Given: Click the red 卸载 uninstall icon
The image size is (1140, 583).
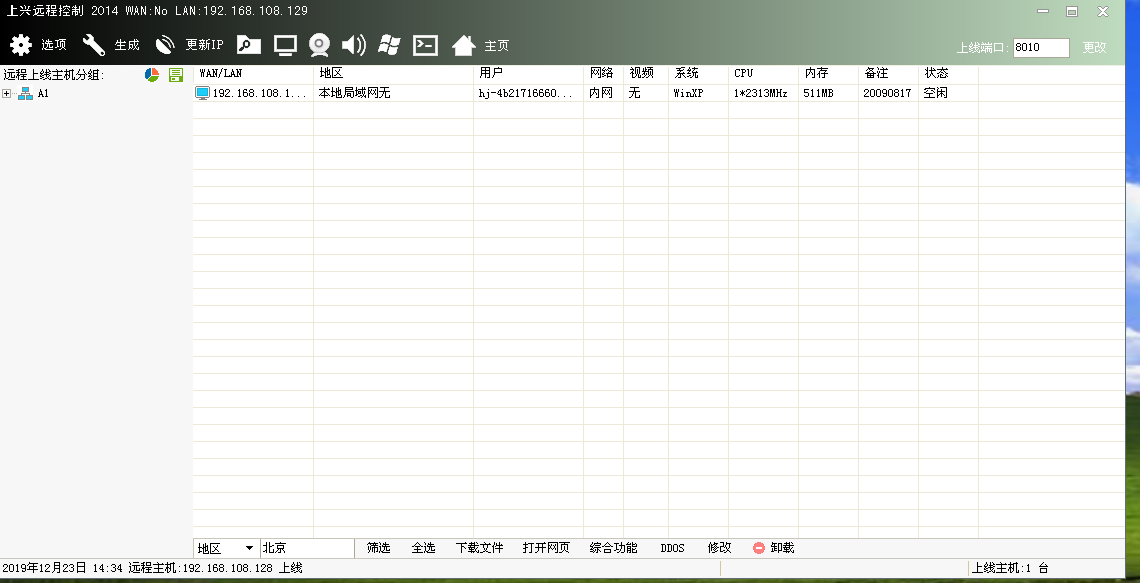Looking at the screenshot, I should point(759,548).
